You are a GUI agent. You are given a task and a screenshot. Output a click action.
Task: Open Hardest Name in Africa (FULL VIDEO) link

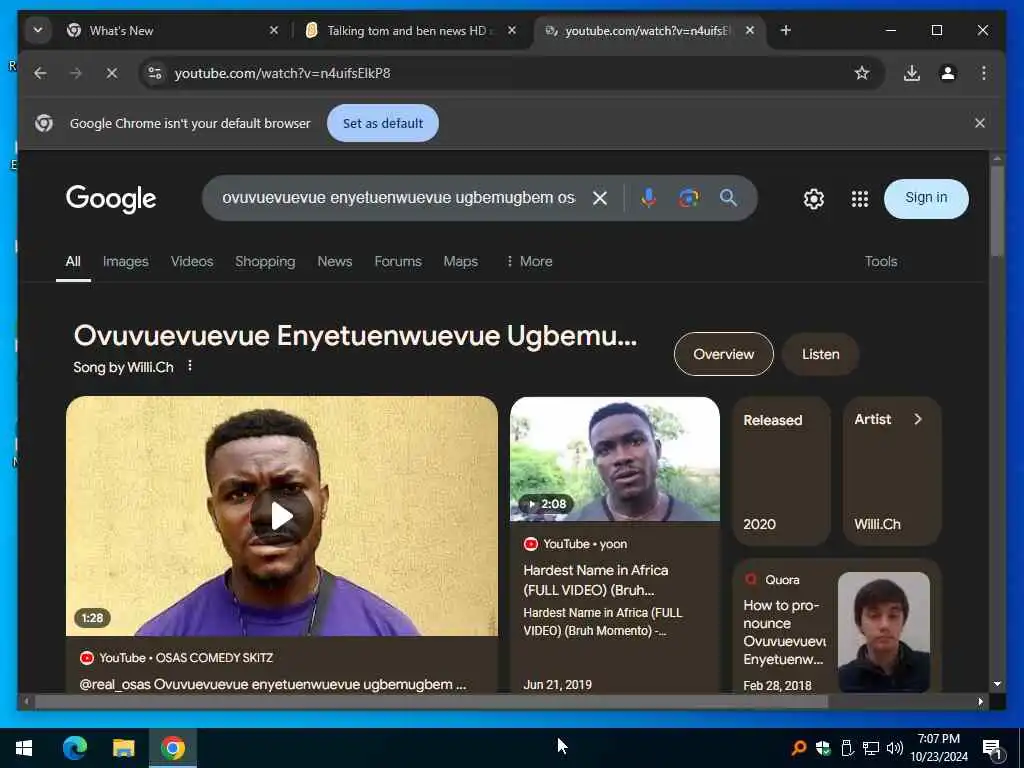(x=596, y=580)
